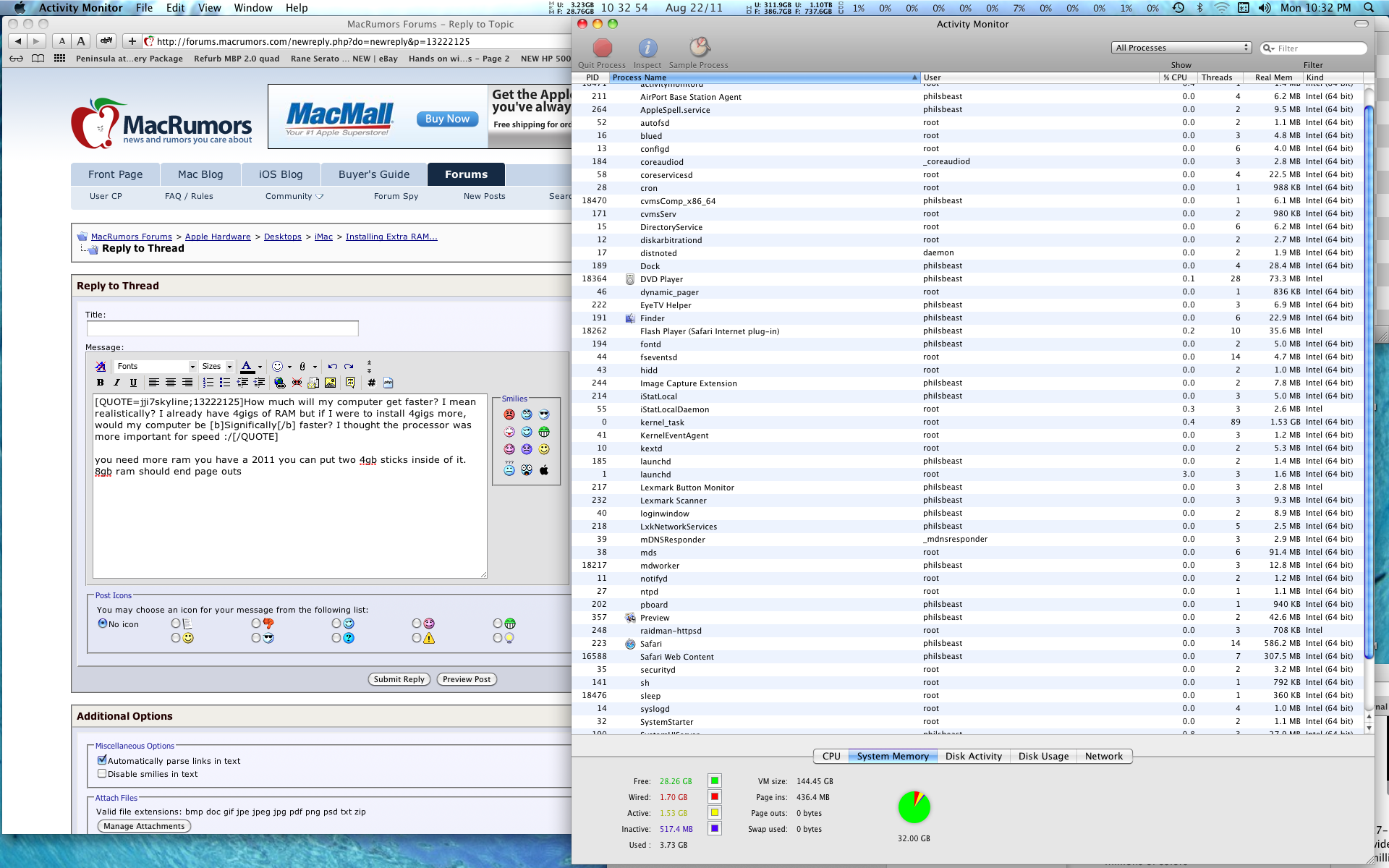The image size is (1389, 868).
Task: Click the Quit Process stop icon
Action: (x=602, y=48)
